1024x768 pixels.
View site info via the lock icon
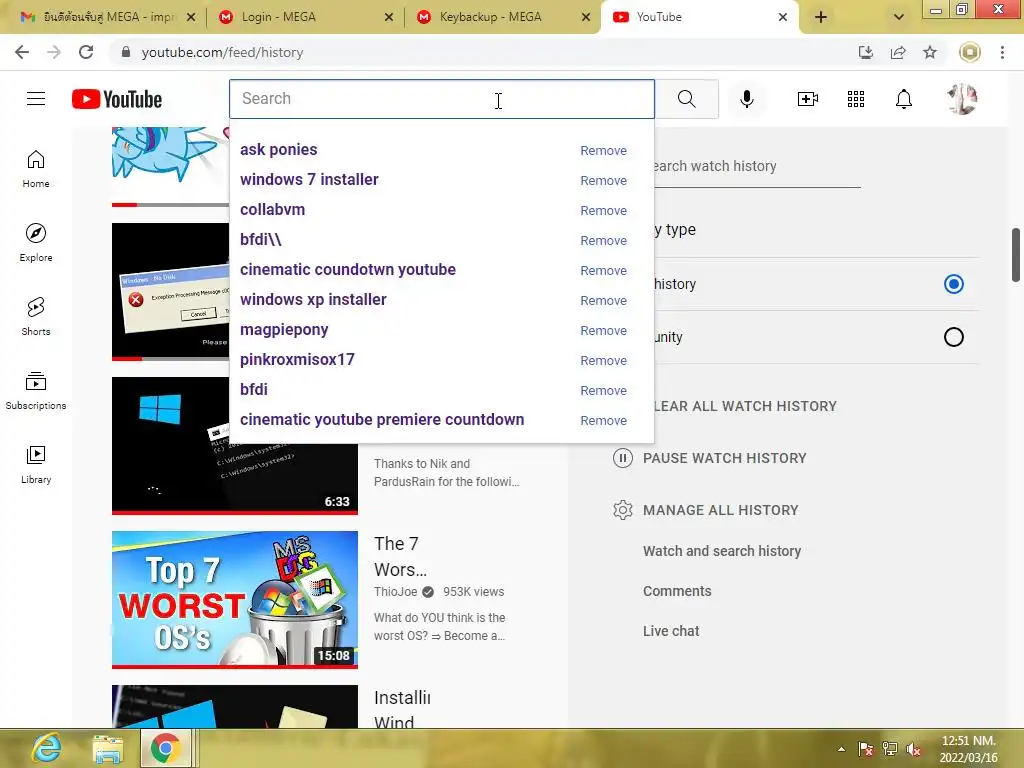pos(126,52)
